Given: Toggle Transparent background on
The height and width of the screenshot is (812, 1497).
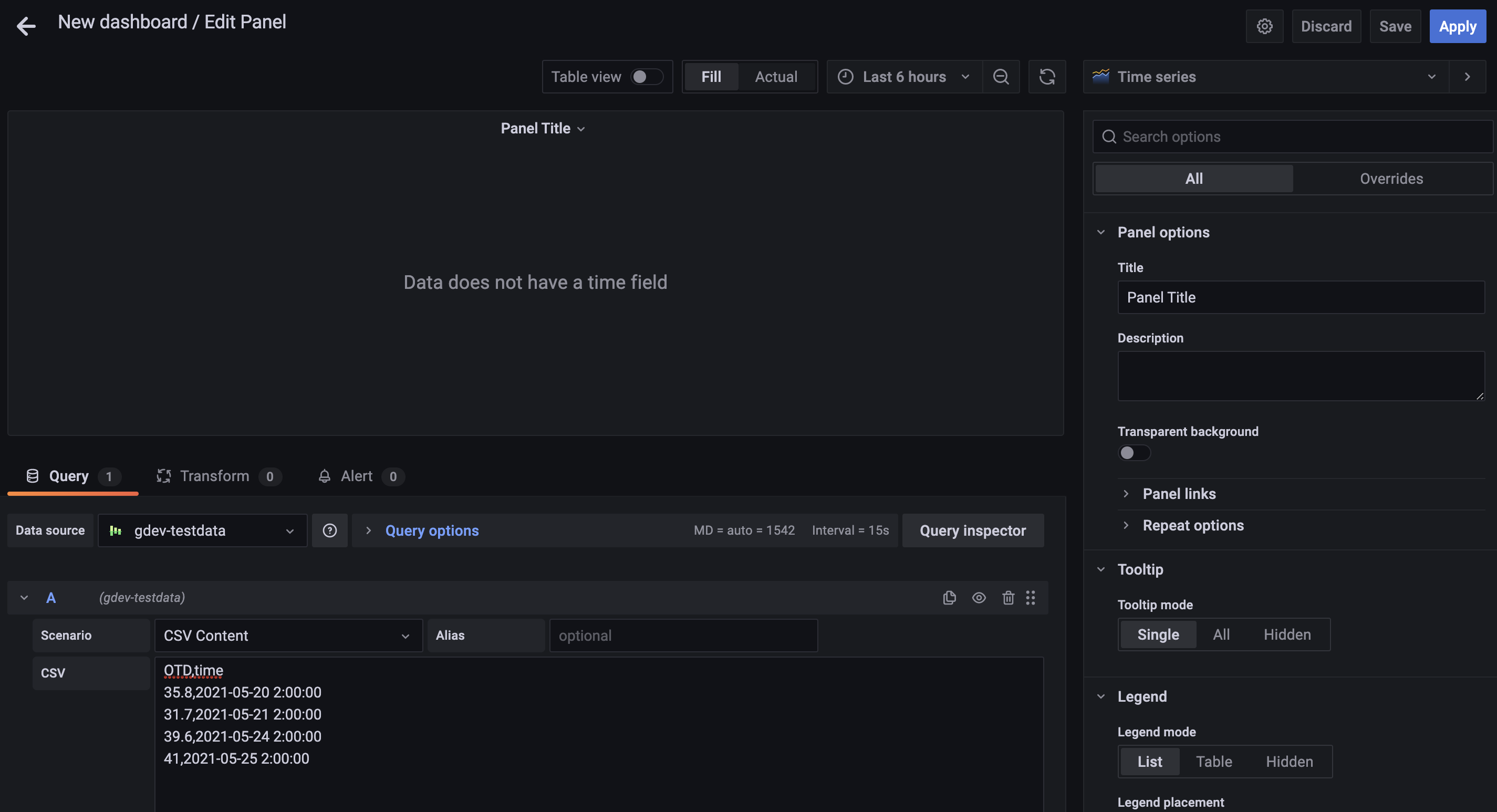Looking at the screenshot, I should click(x=1134, y=453).
